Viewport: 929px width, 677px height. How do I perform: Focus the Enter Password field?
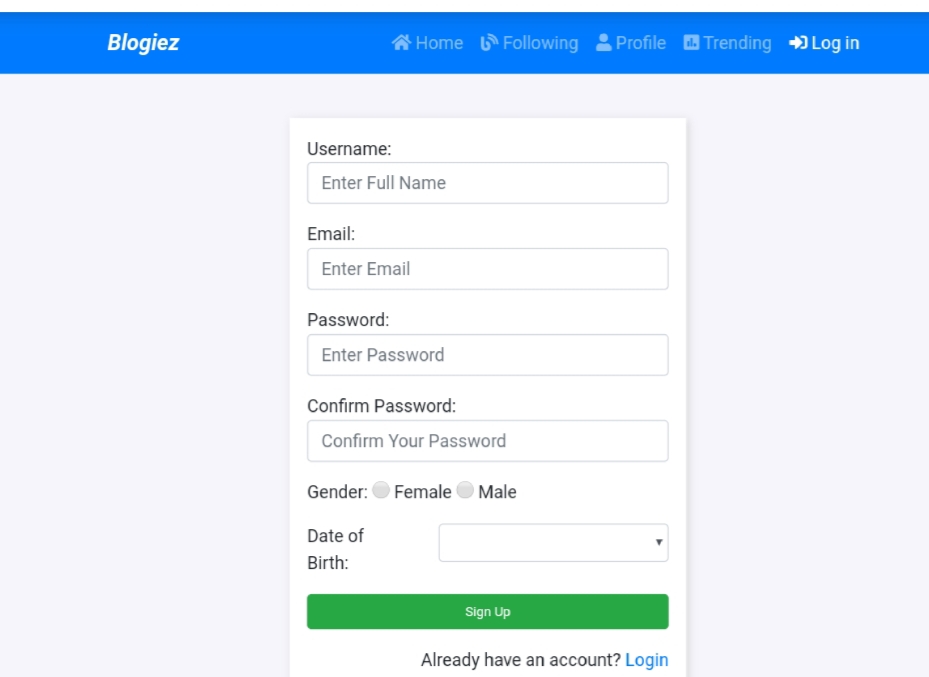coord(488,355)
